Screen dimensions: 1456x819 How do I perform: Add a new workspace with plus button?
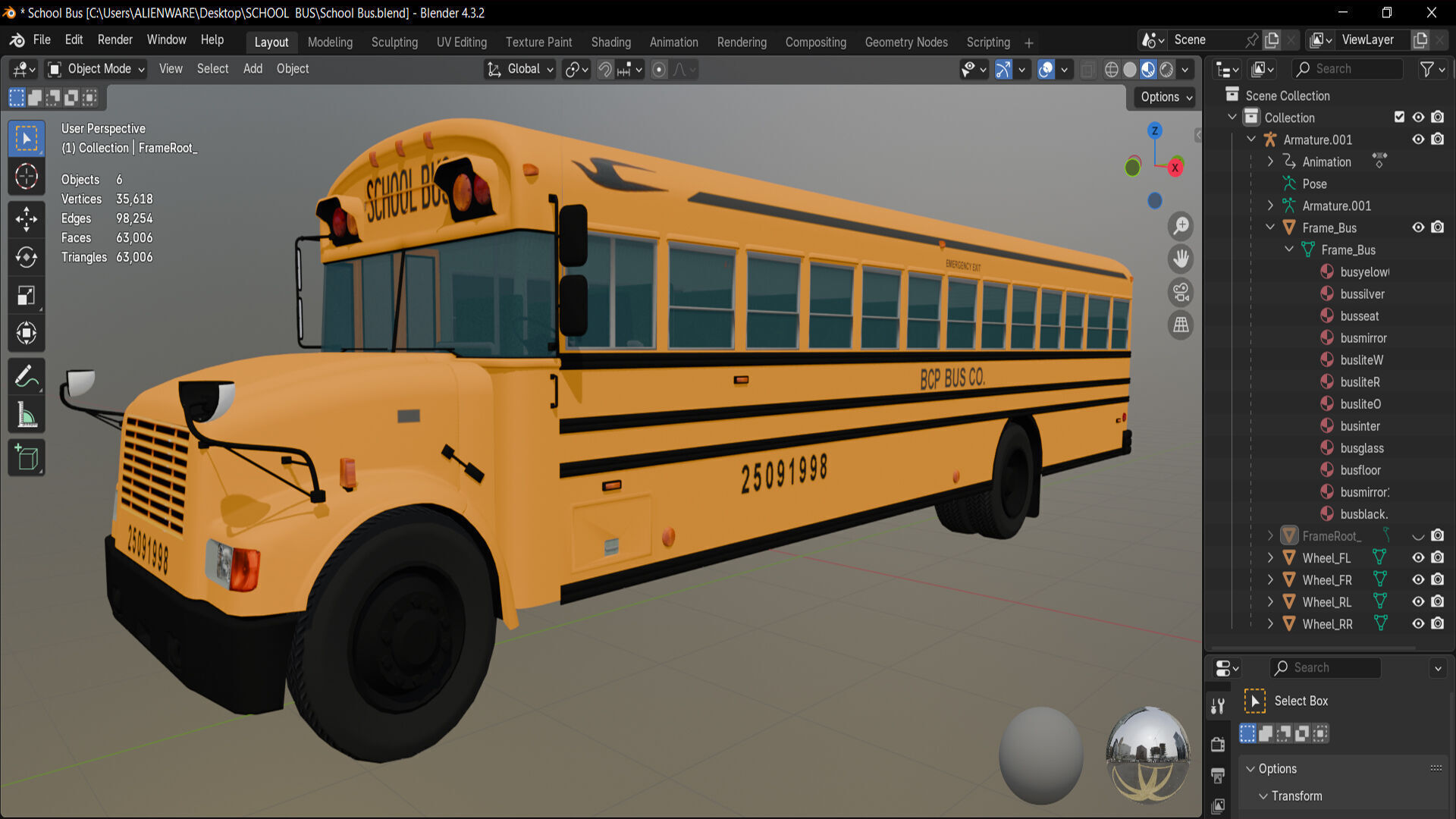(1028, 43)
